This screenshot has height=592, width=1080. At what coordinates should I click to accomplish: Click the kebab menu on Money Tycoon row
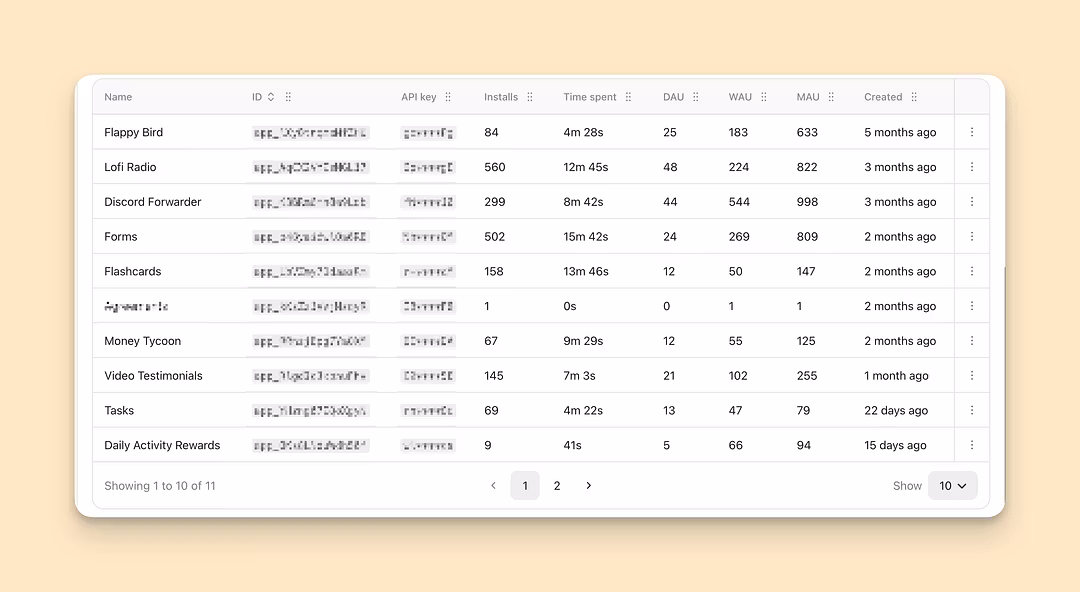[x=971, y=341]
